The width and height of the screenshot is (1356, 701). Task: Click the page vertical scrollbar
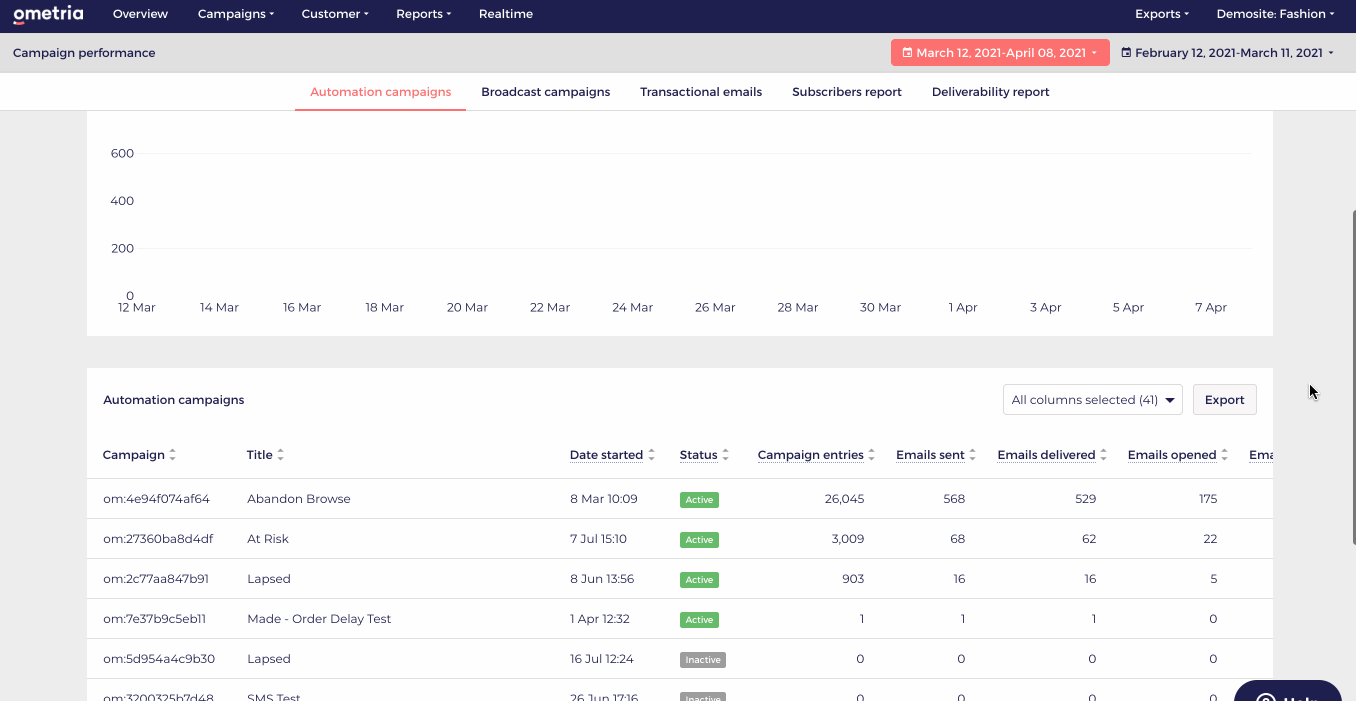point(1353,378)
